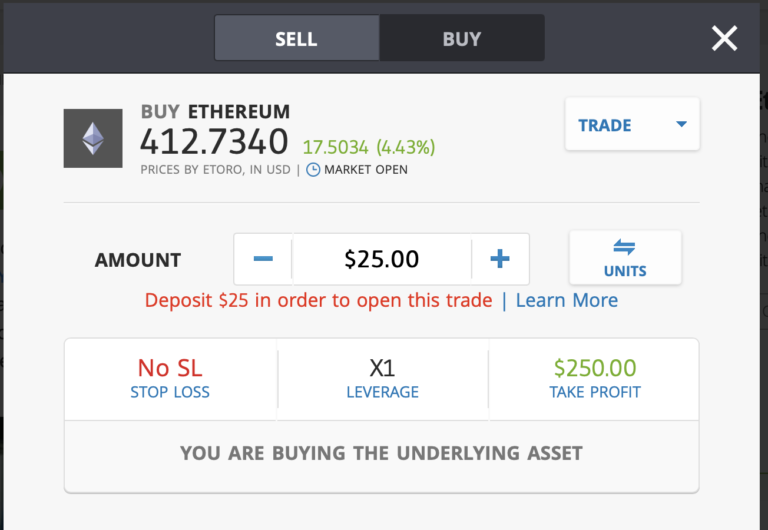Viewport: 768px width, 530px height.
Task: Open the X1 Leverage settings
Action: point(382,379)
